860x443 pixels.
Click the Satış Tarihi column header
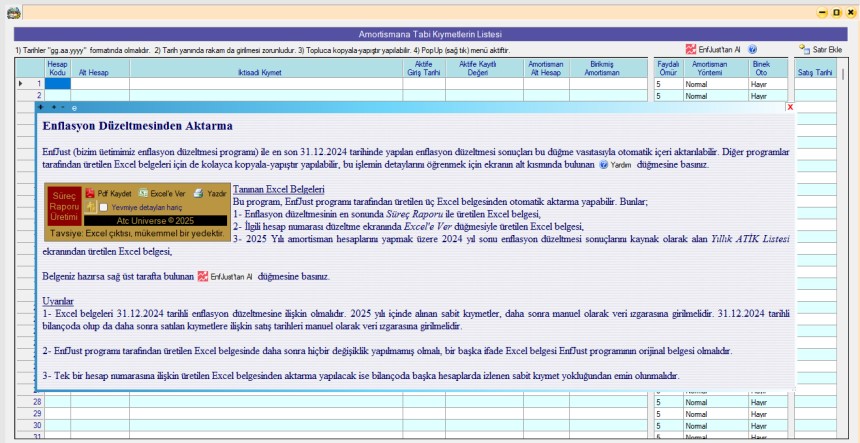tap(814, 72)
